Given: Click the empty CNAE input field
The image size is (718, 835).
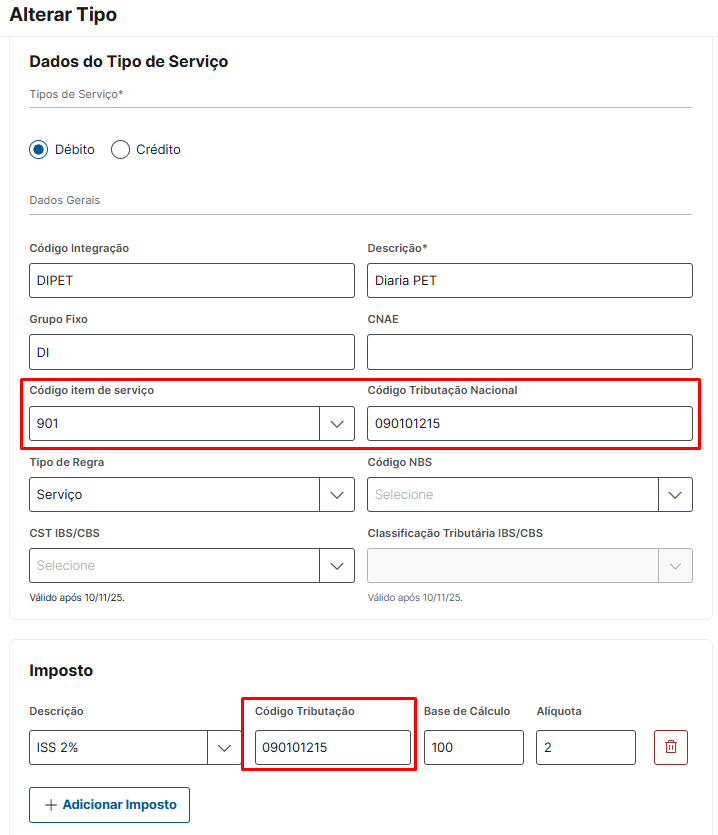Looking at the screenshot, I should point(529,352).
